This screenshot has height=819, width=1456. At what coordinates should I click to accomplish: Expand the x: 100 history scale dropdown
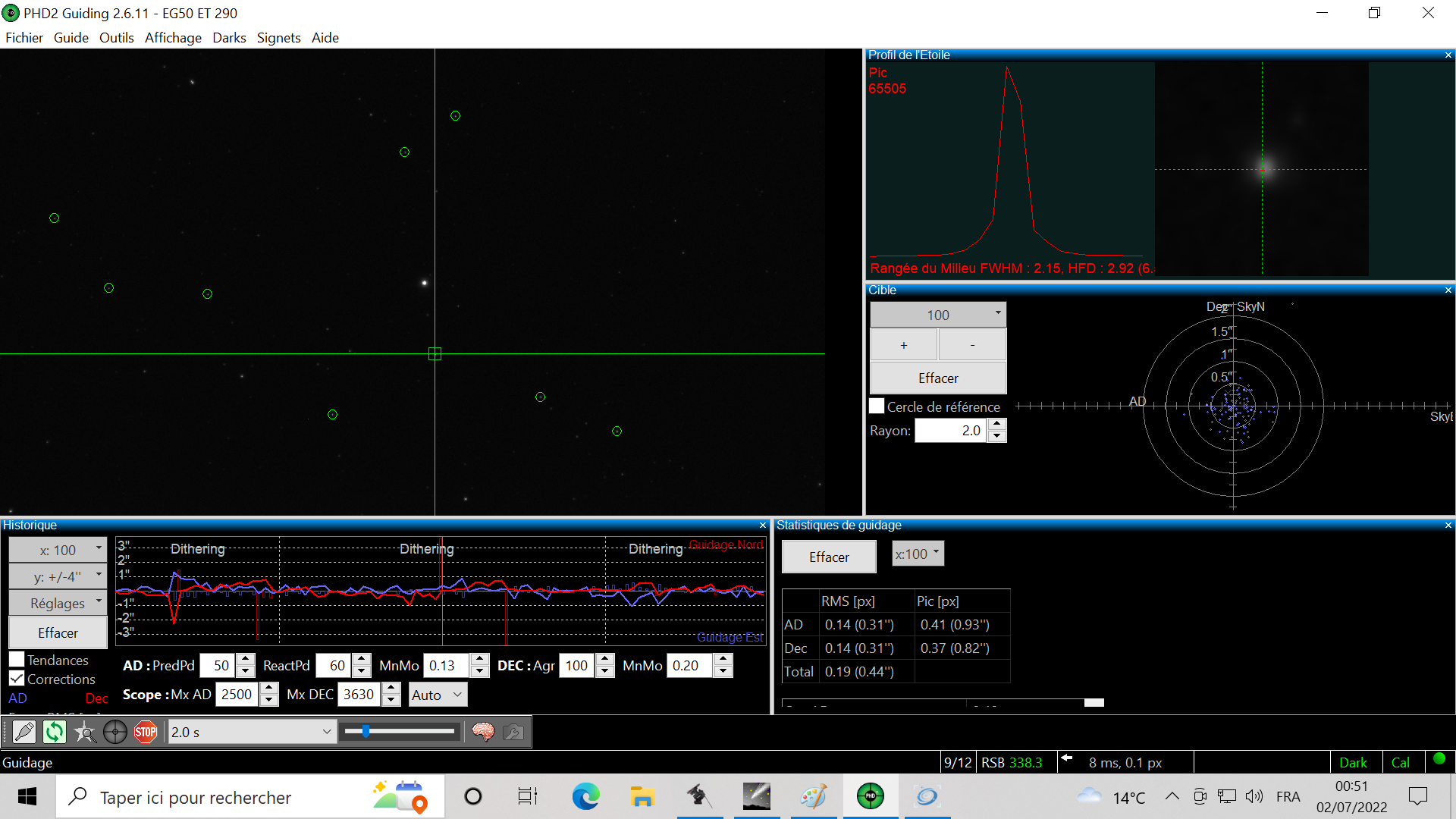click(x=58, y=550)
